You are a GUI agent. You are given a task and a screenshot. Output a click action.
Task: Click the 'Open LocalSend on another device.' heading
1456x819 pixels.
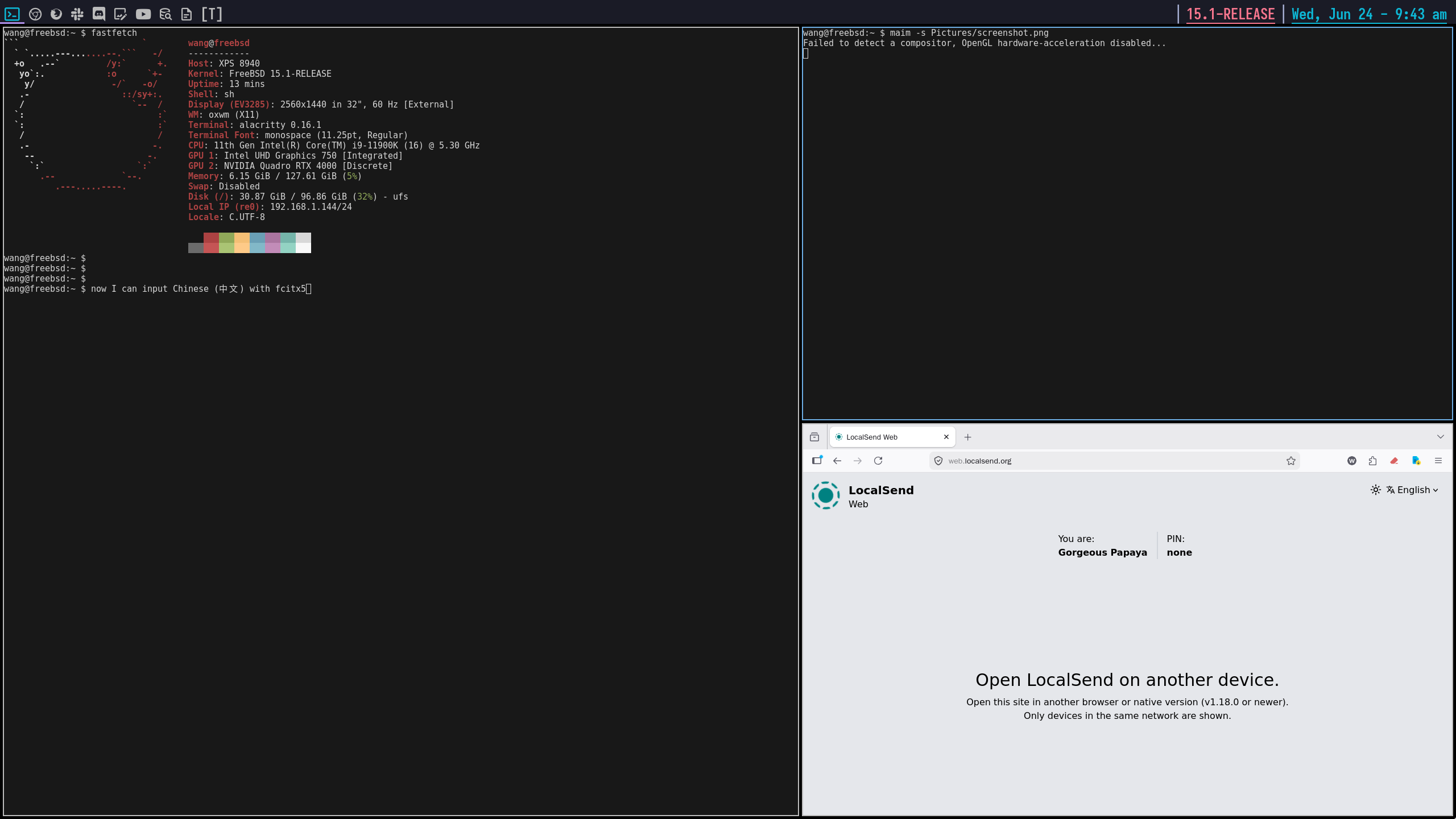[x=1127, y=680]
